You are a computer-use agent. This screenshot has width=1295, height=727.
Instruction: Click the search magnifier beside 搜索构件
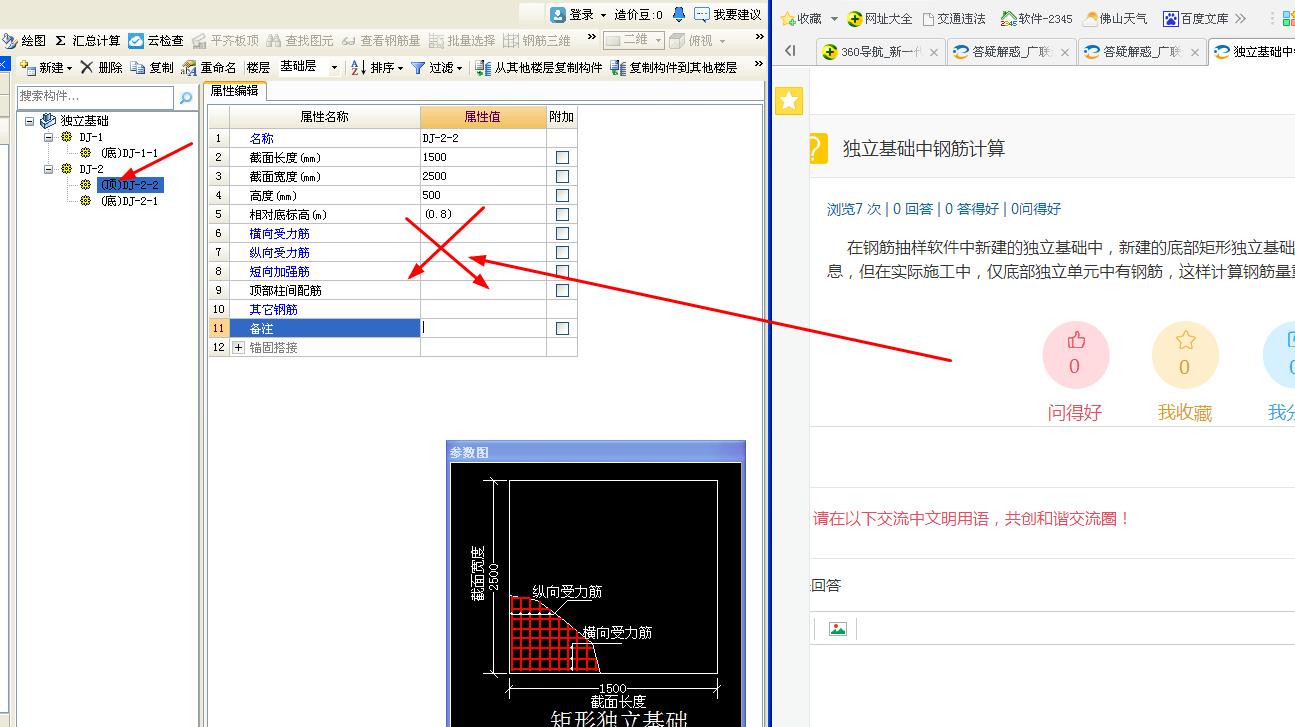tap(185, 97)
